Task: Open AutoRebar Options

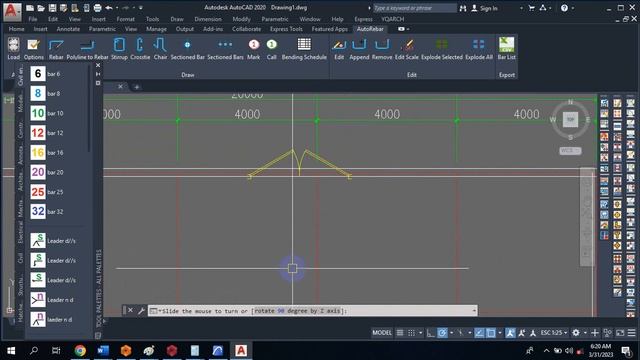Action: 33,49
